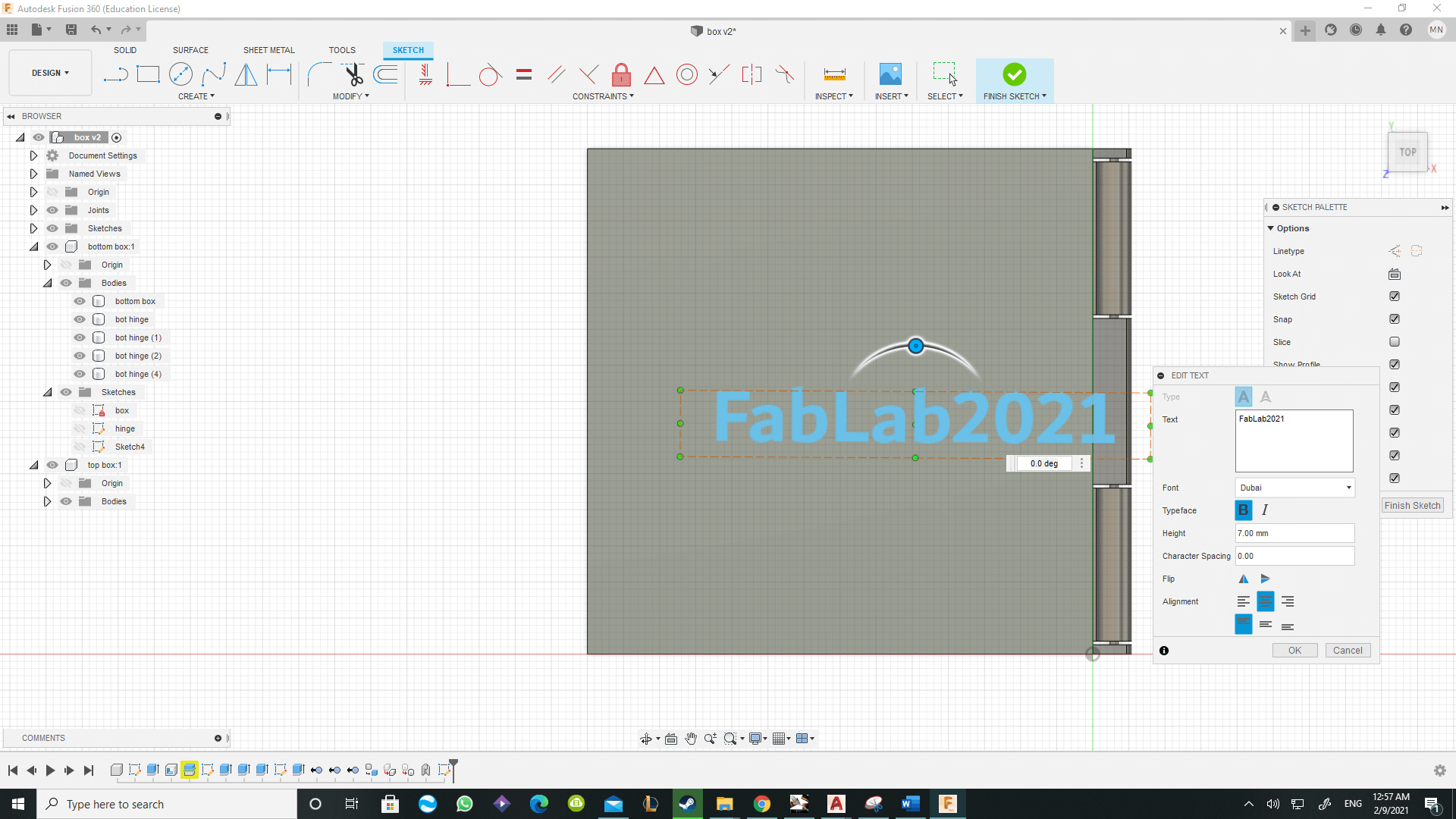Toggle Italic typeface button
Image resolution: width=1456 pixels, height=819 pixels.
pos(1265,510)
